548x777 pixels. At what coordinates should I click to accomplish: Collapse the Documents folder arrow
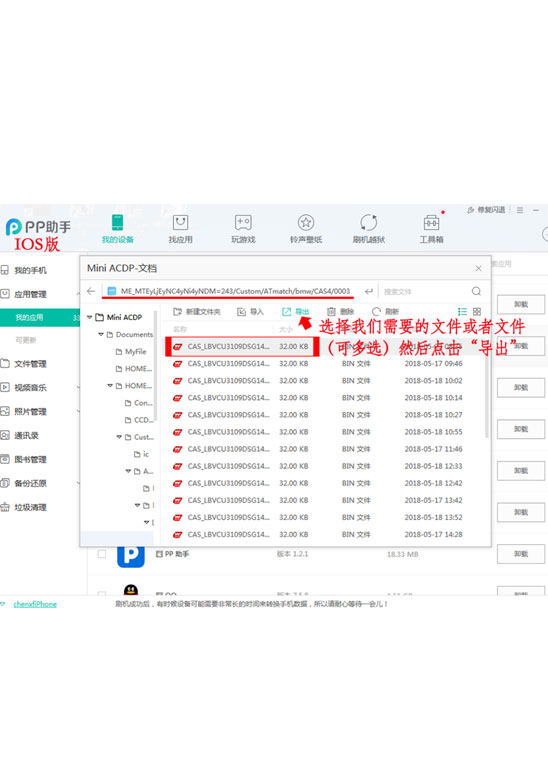(101, 334)
